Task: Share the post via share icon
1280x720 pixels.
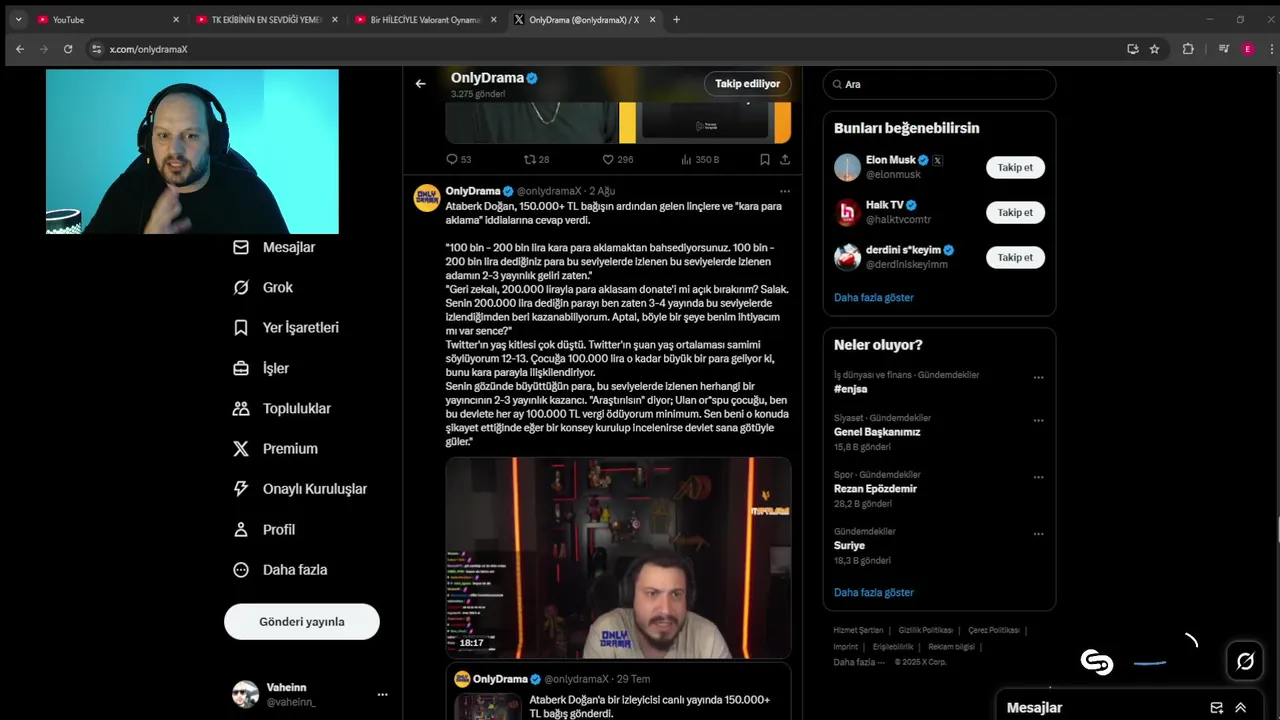Action: [x=785, y=159]
